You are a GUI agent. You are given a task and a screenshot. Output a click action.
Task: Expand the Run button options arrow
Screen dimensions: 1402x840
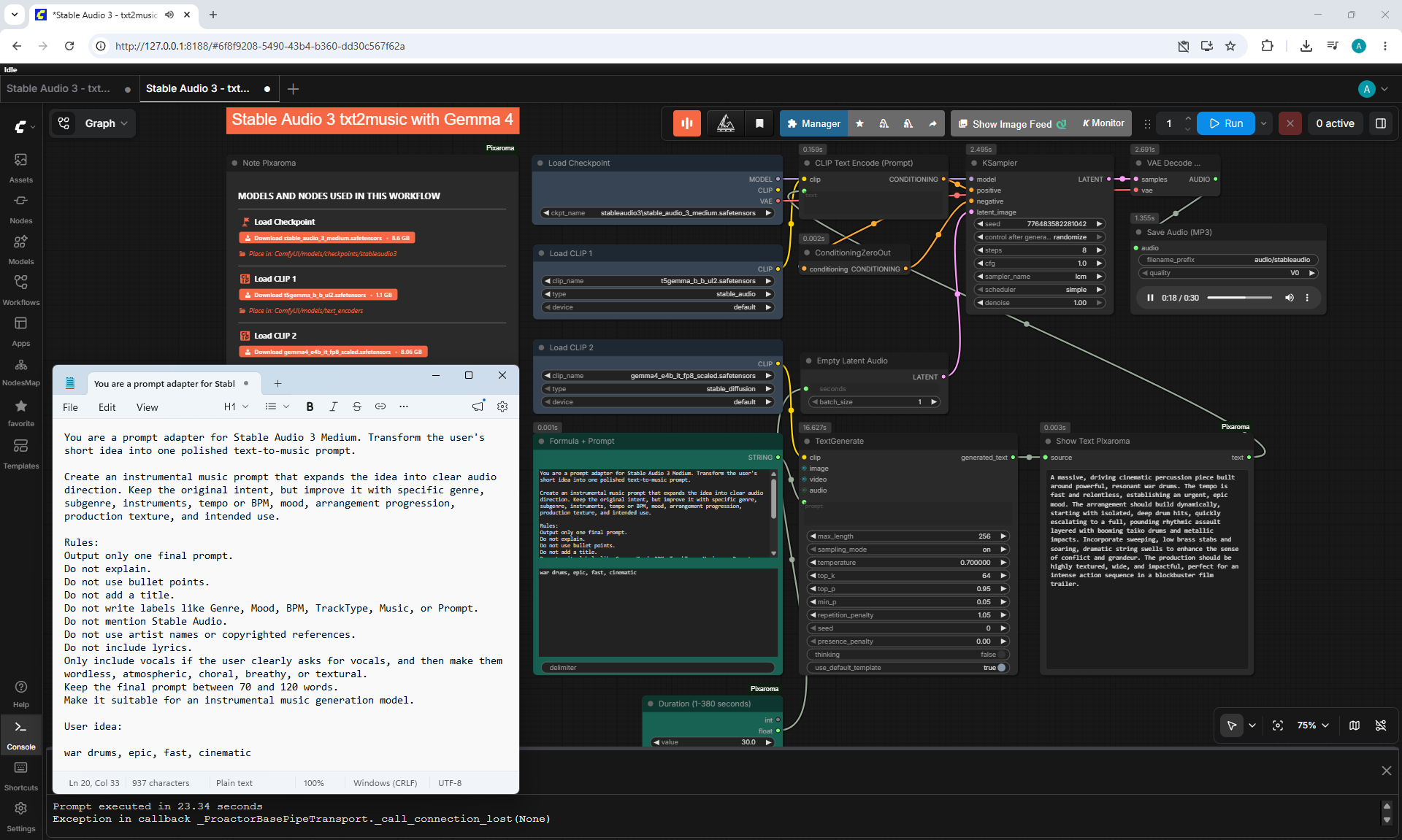click(1264, 123)
